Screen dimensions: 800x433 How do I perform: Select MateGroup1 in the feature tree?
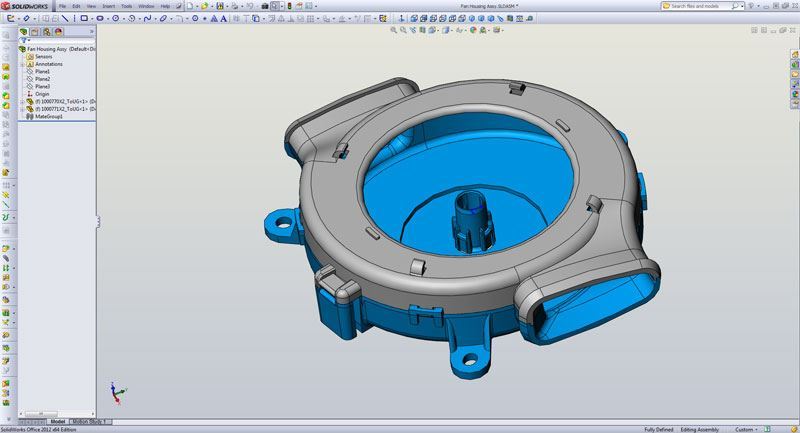[x=49, y=117]
